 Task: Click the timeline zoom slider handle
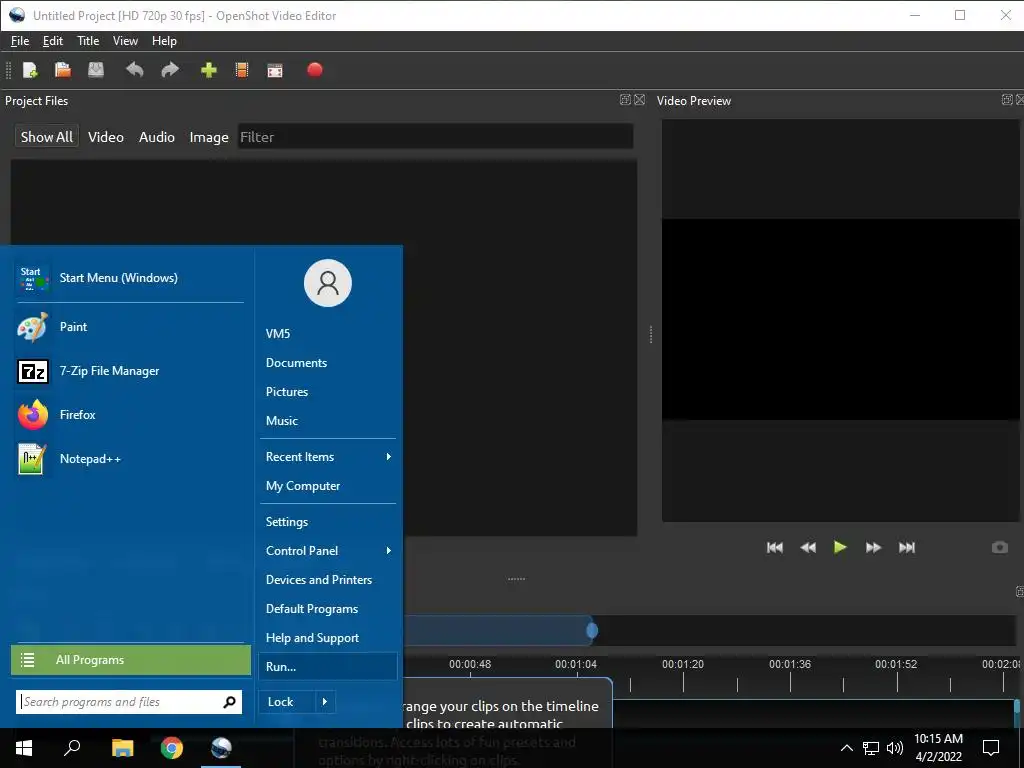pyautogui.click(x=592, y=630)
